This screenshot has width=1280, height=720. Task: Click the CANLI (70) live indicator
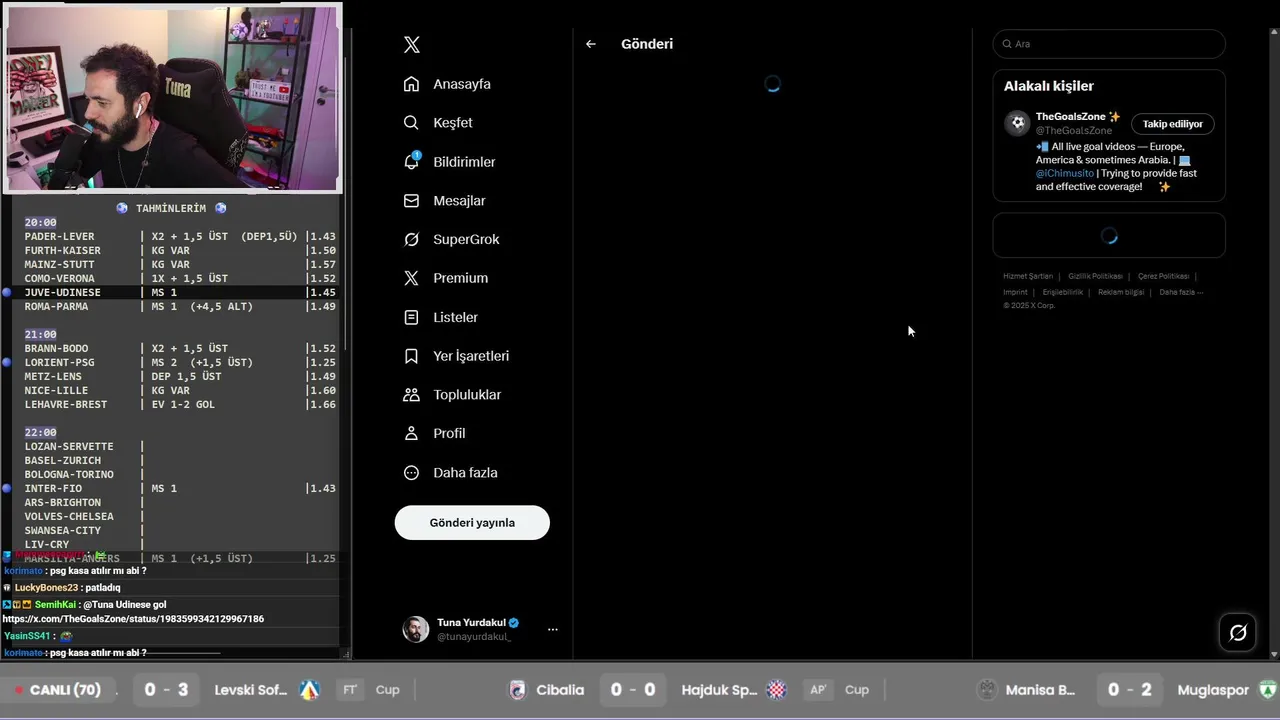tap(58, 690)
